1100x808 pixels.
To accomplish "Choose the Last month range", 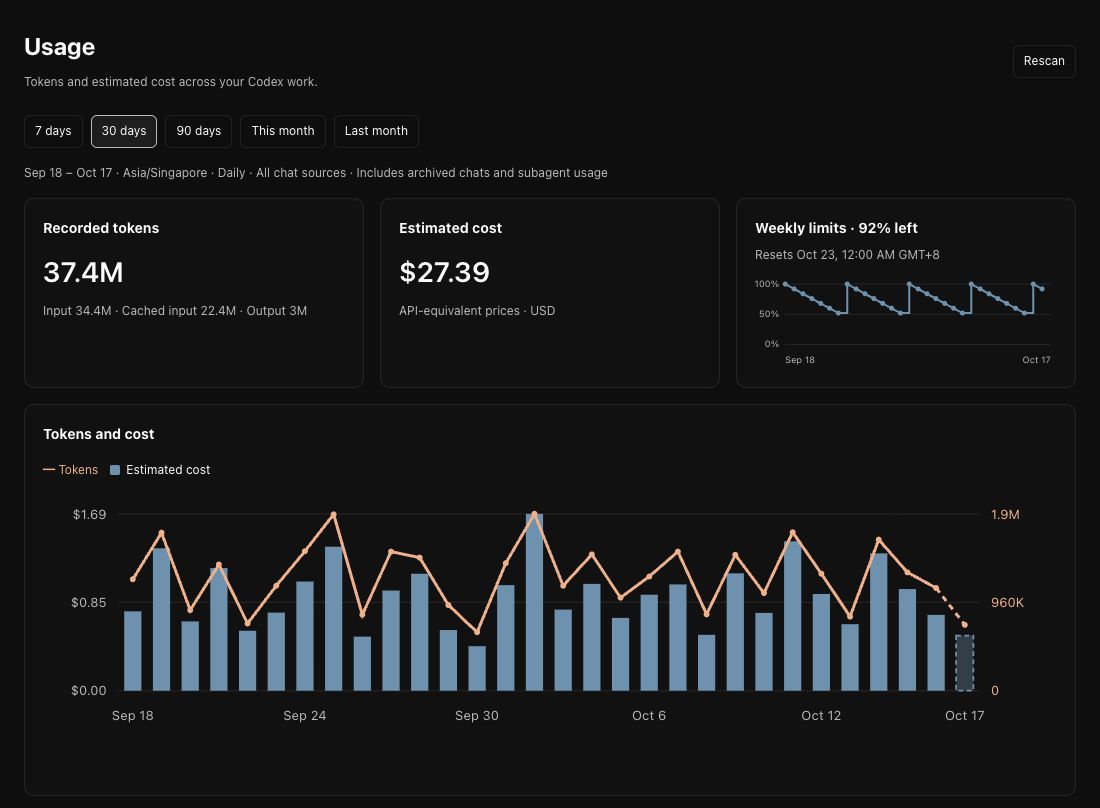I will tap(376, 131).
